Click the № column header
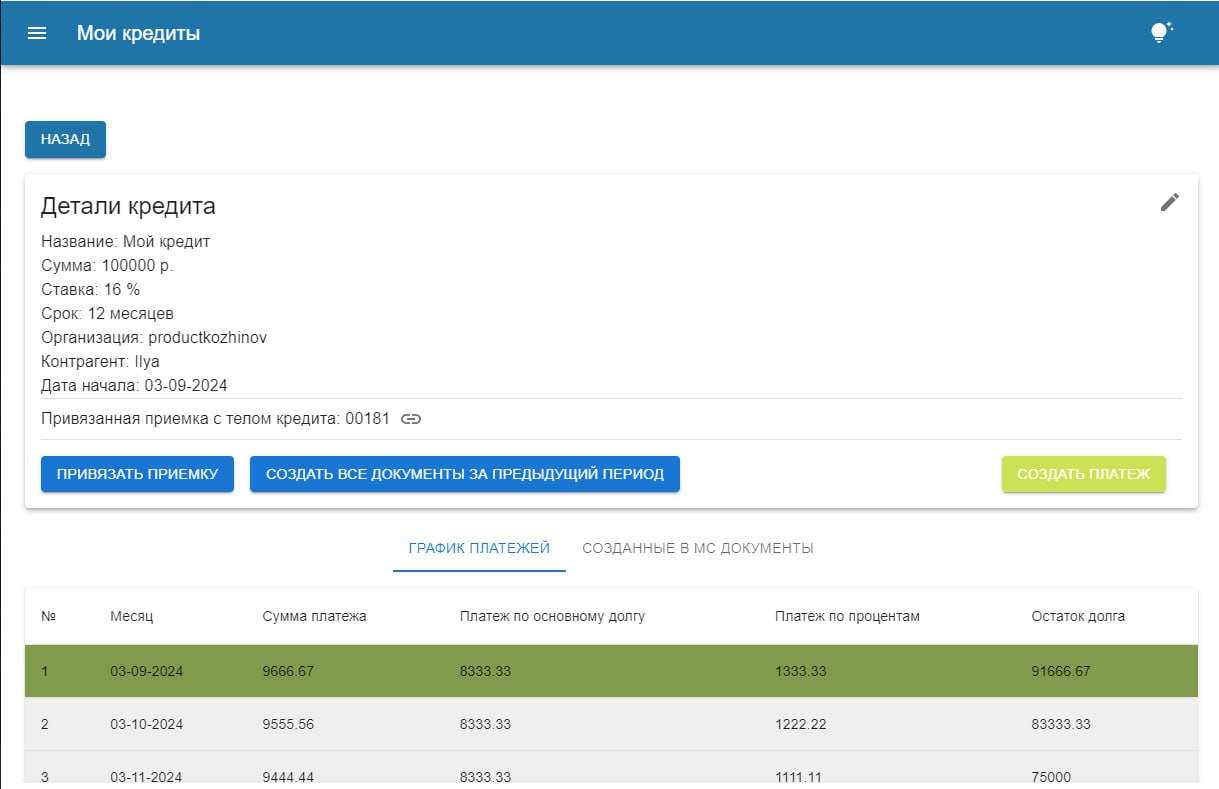 pyautogui.click(x=48, y=616)
